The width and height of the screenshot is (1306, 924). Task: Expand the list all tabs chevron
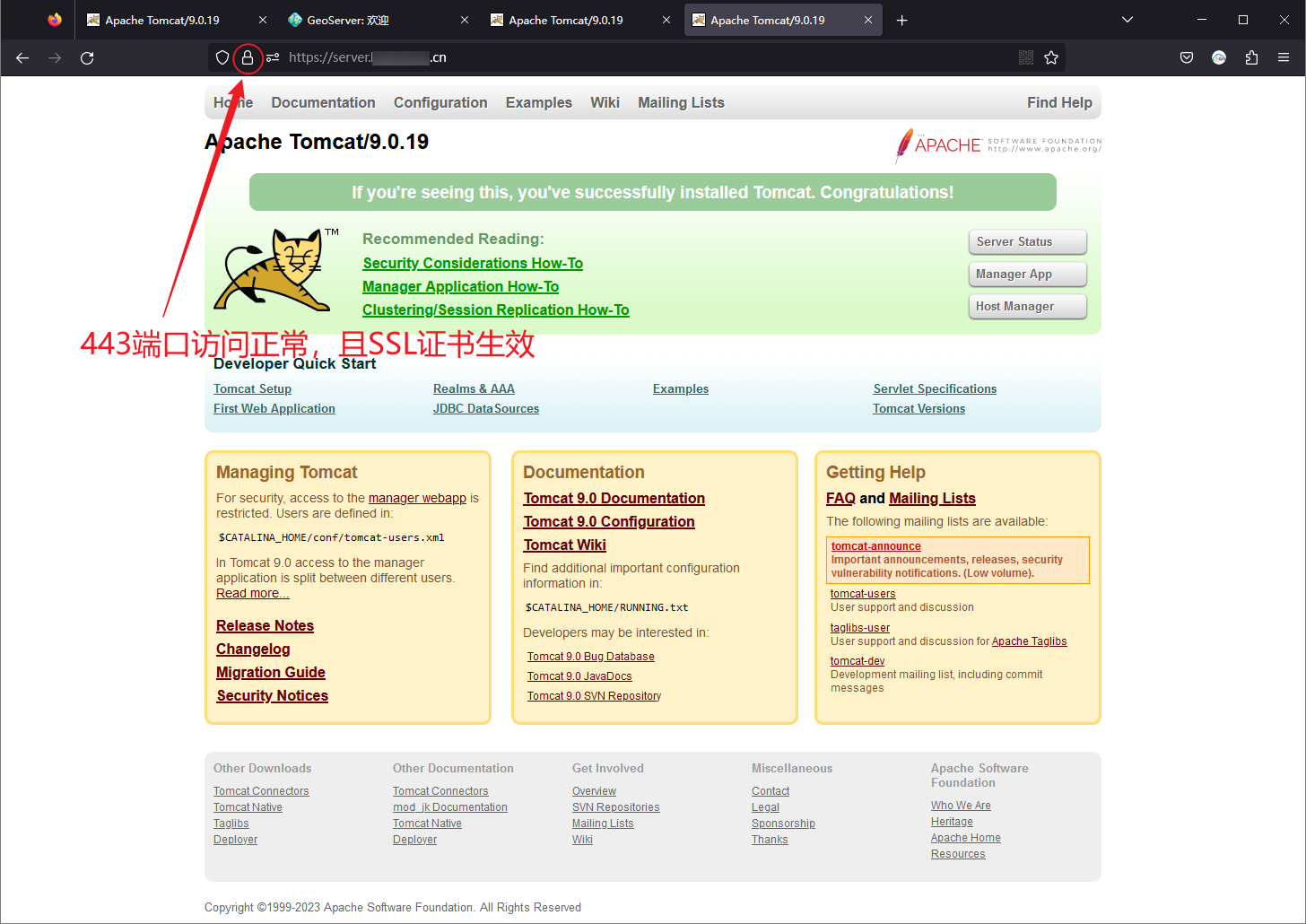tap(1128, 20)
